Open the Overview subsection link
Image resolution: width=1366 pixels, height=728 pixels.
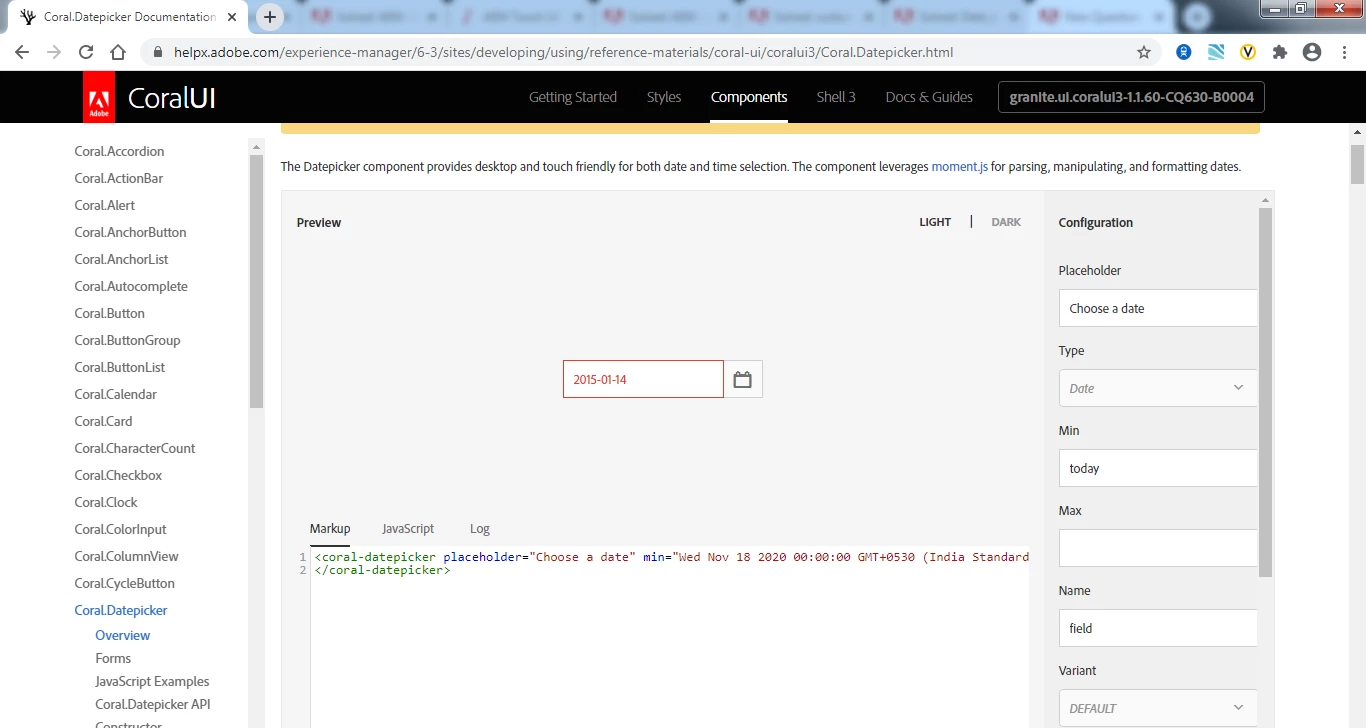click(x=122, y=635)
